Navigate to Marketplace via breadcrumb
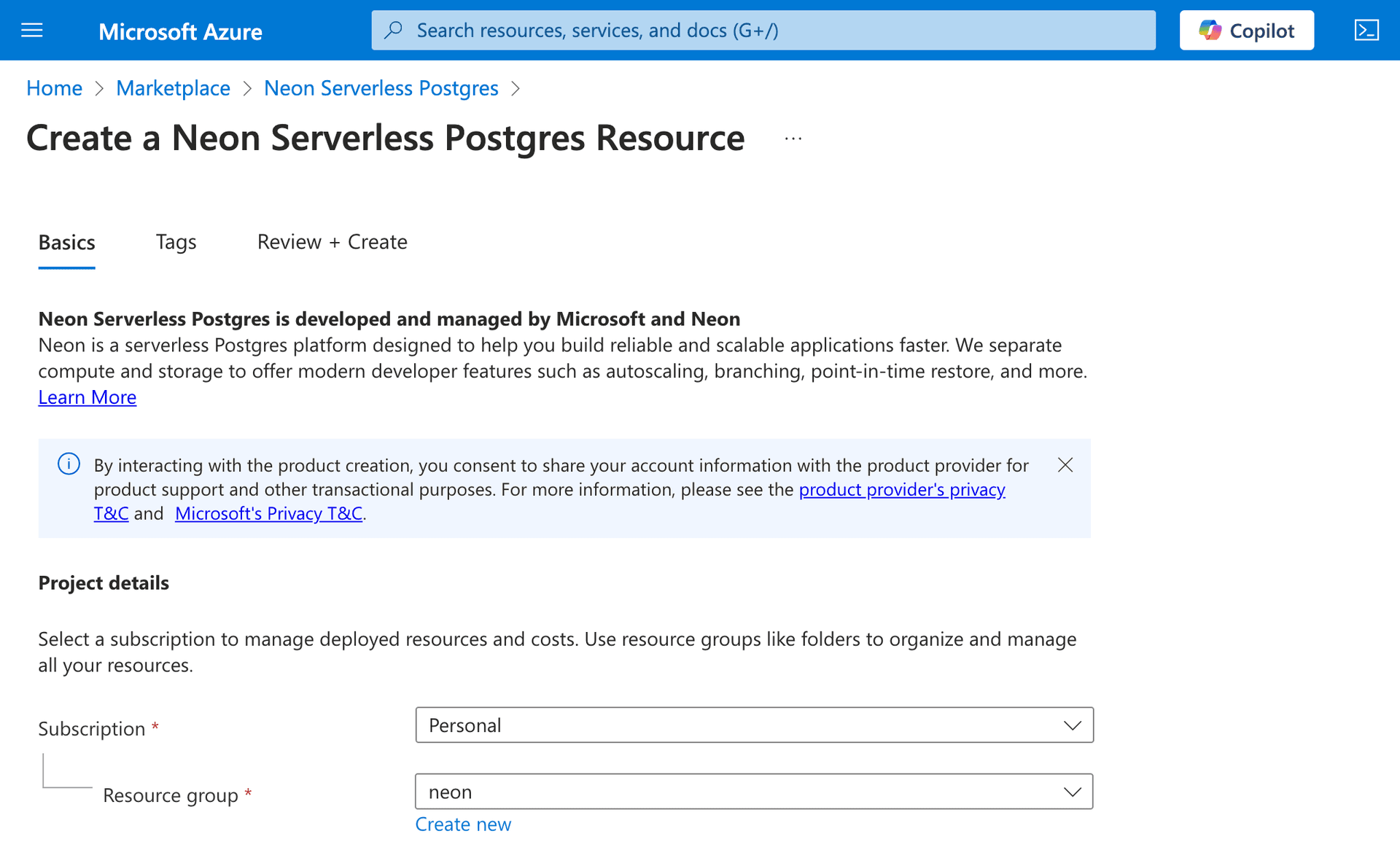Screen dimensions: 1400x850 (x=173, y=87)
